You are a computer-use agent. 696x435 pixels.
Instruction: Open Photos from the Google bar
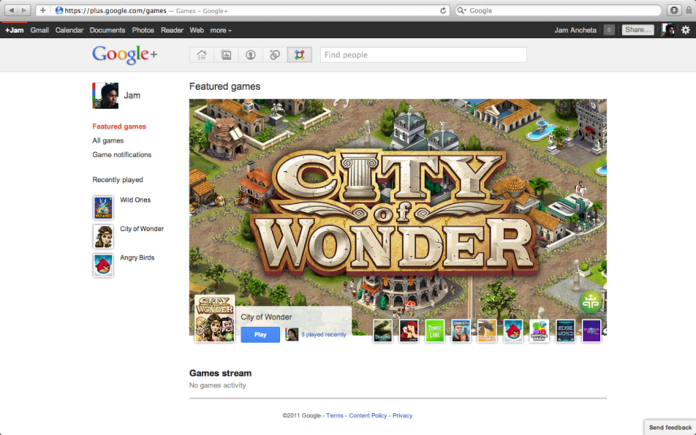pyautogui.click(x=143, y=30)
